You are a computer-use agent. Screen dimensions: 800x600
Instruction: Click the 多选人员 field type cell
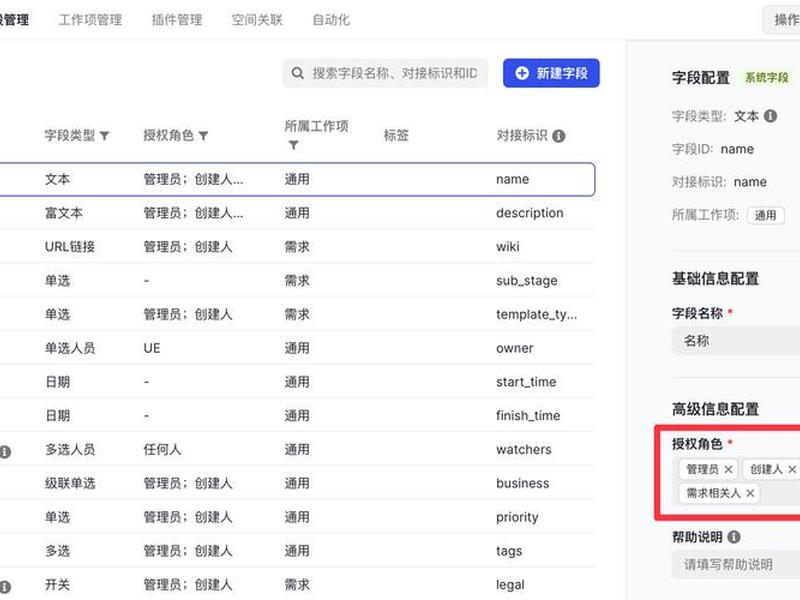click(x=70, y=449)
